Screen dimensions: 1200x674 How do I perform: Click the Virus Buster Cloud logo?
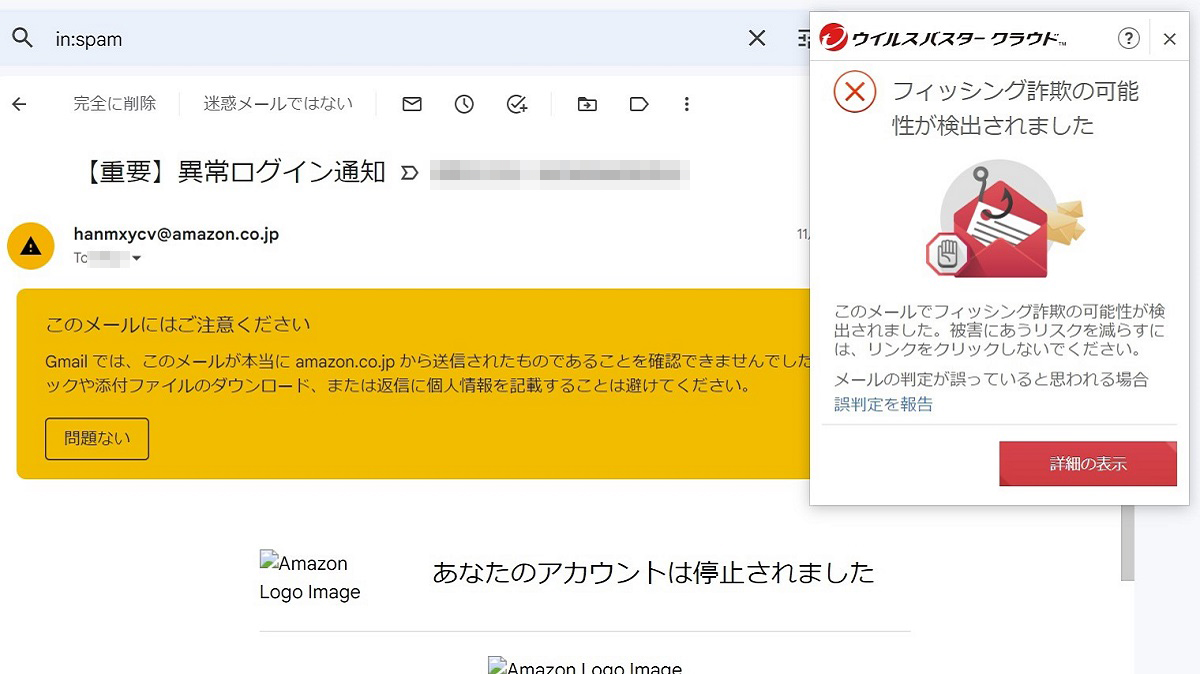coord(942,38)
